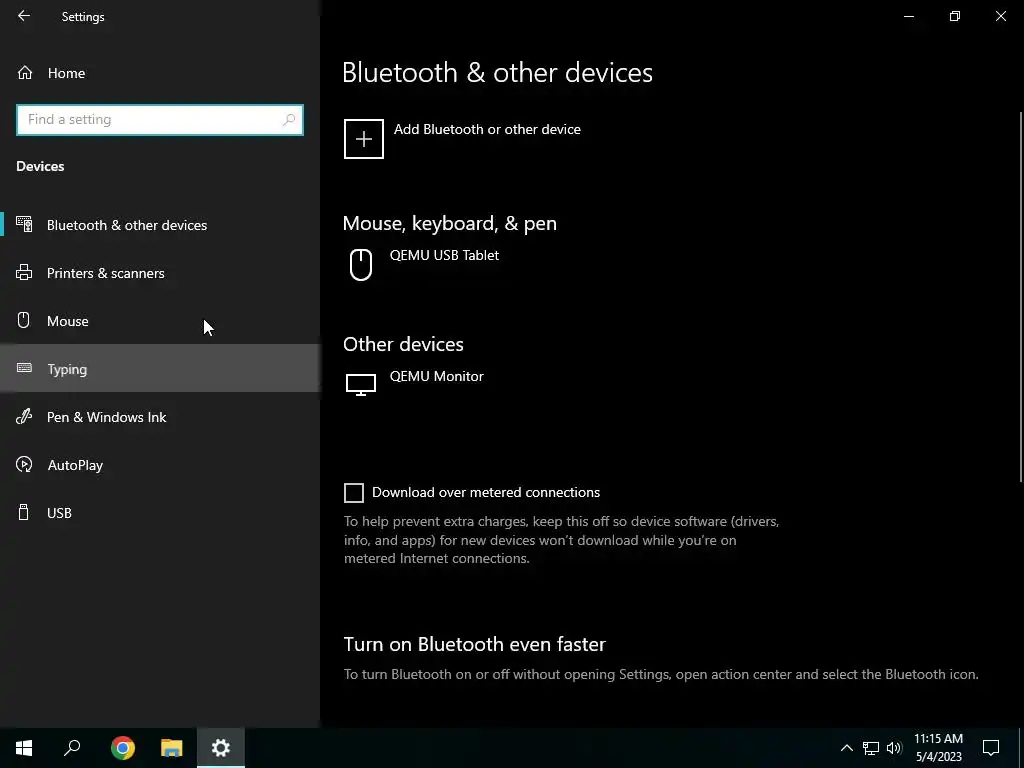Open Printers & scanners page
Viewport: 1024px width, 768px height.
(160, 273)
